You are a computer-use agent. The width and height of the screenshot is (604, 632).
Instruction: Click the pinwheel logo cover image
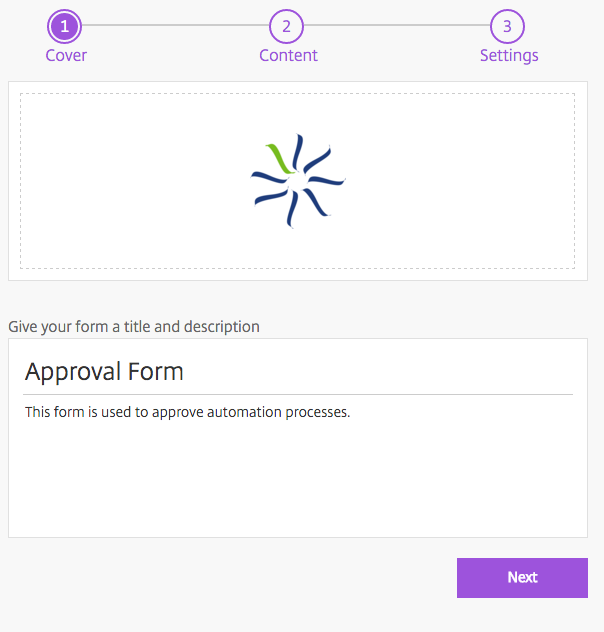297,181
